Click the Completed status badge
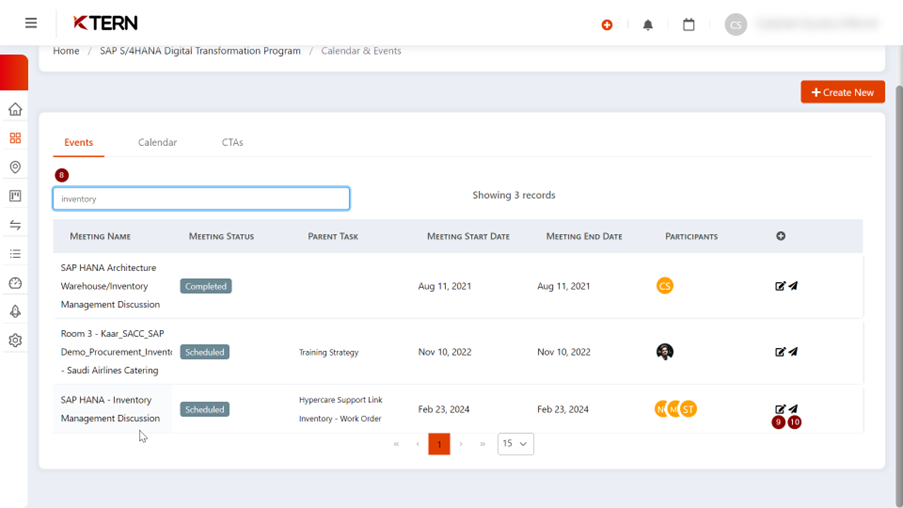Viewport: 903px width, 508px height. (x=206, y=286)
